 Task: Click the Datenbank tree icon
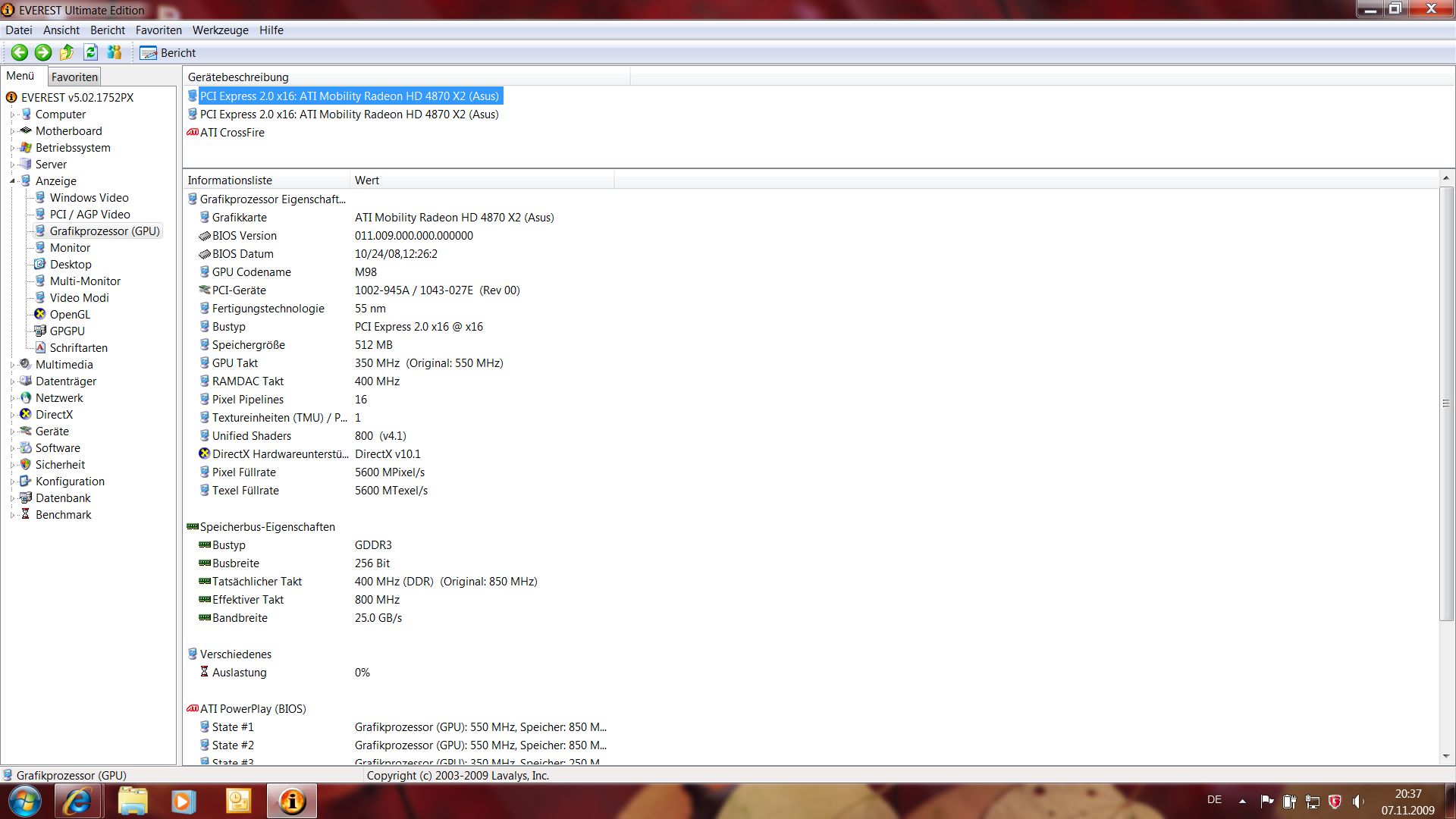click(26, 497)
